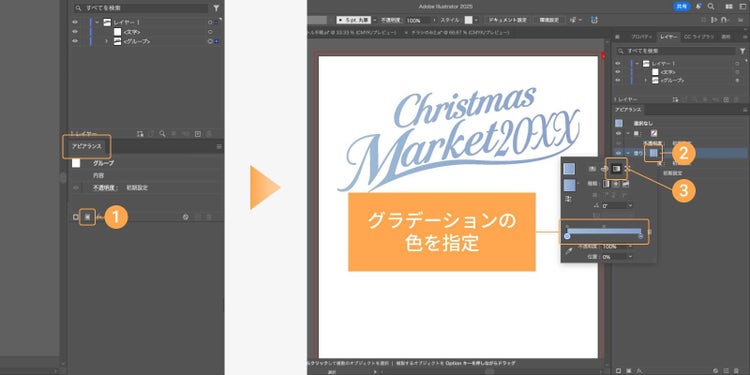Click delete layer trash in right Layers panel

click(x=735, y=99)
